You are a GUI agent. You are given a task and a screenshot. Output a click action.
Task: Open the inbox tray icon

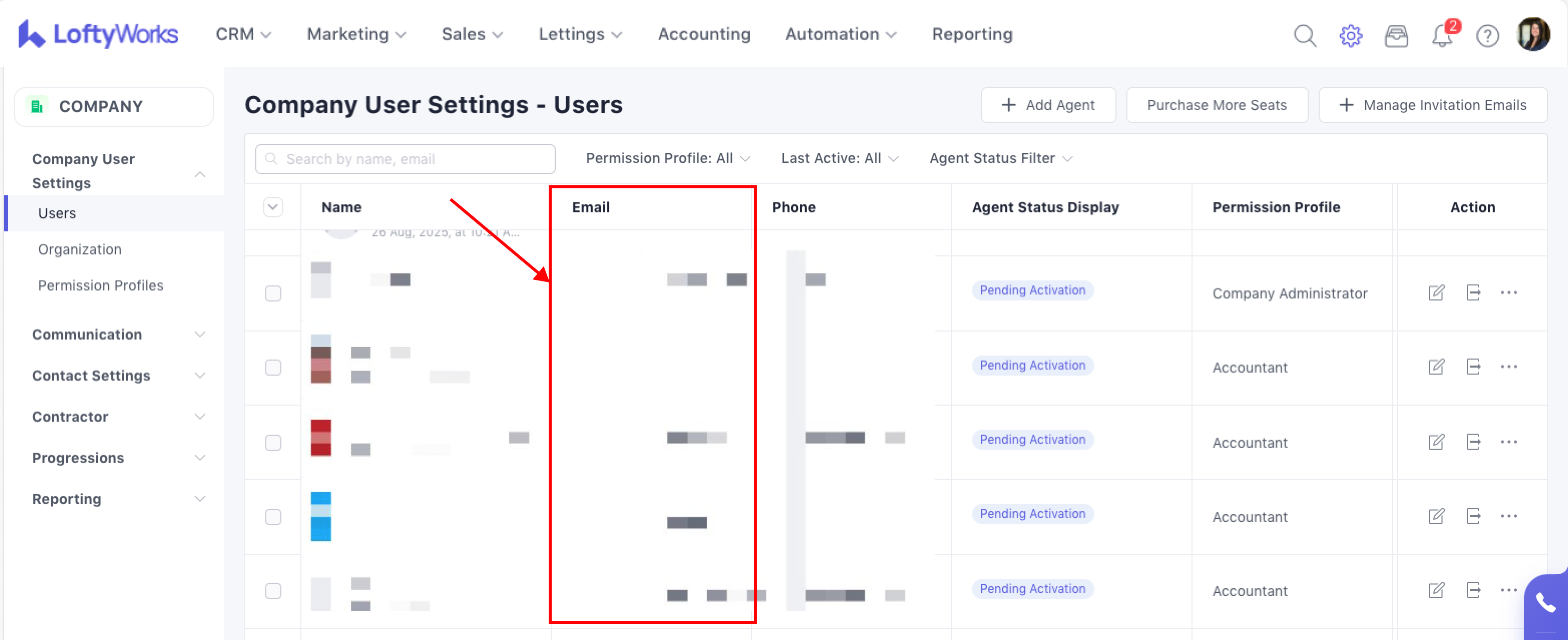1396,36
